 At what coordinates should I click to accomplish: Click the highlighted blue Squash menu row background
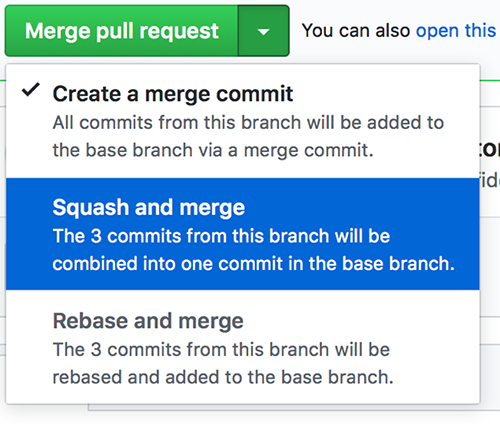[x=243, y=234]
